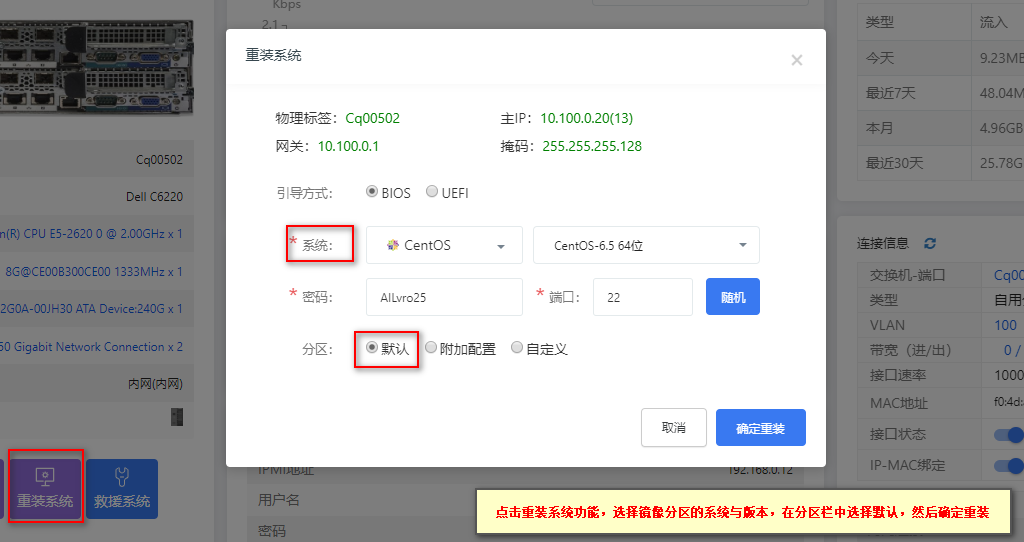Click the refresh icon next to 连接信息
This screenshot has width=1024, height=542.
point(930,243)
